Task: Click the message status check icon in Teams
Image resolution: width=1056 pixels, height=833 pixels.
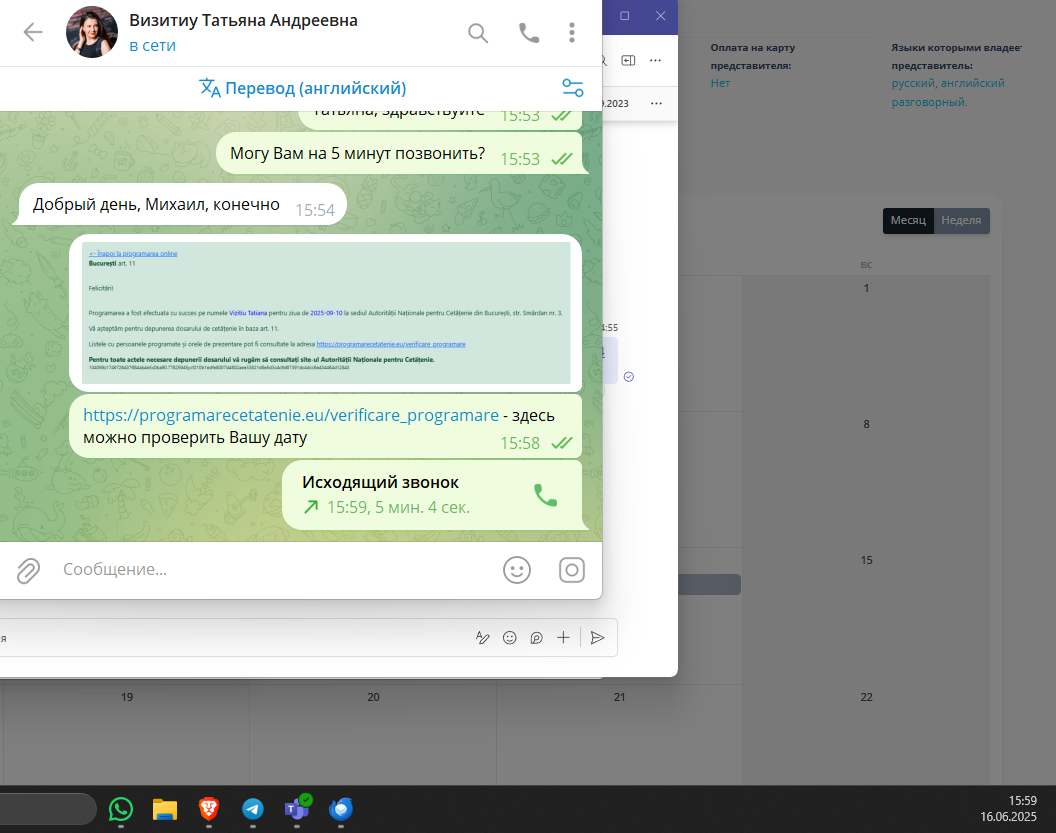Action: point(628,376)
